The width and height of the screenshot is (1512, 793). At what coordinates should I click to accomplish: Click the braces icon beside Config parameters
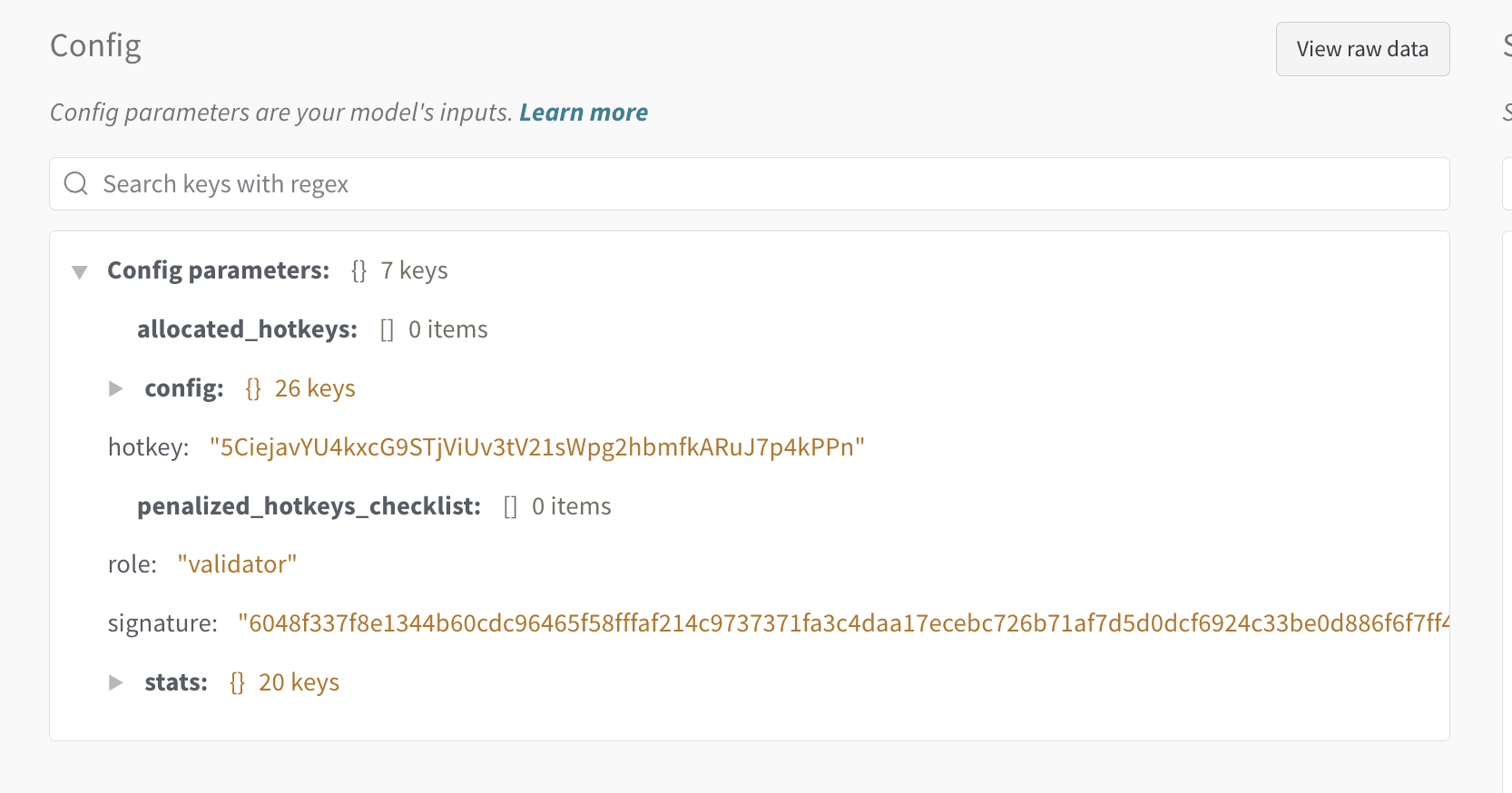pyautogui.click(x=359, y=271)
